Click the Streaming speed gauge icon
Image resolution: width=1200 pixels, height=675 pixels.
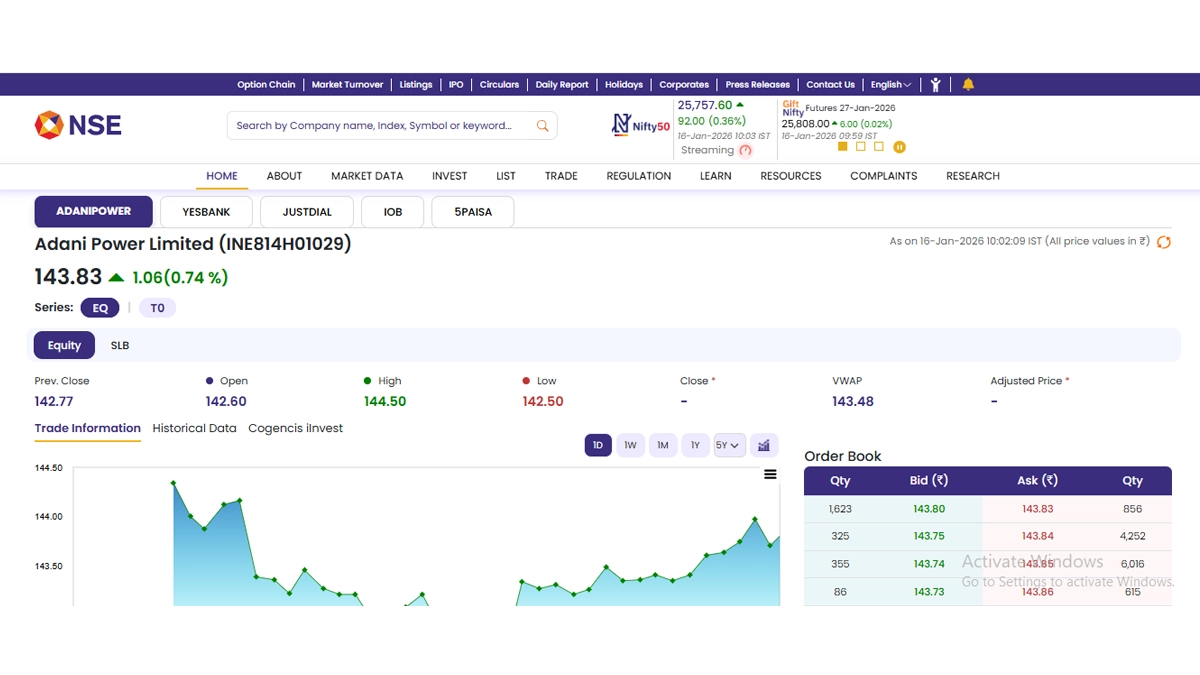tap(745, 150)
